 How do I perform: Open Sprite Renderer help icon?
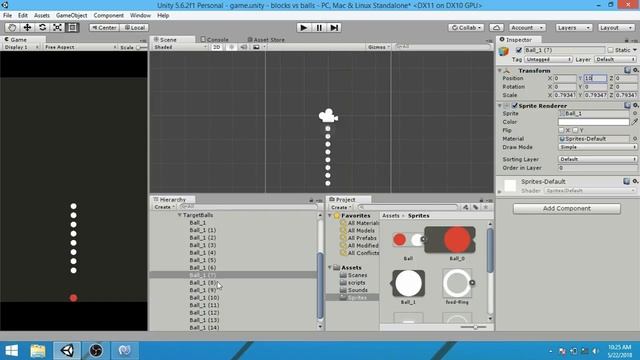pos(627,105)
